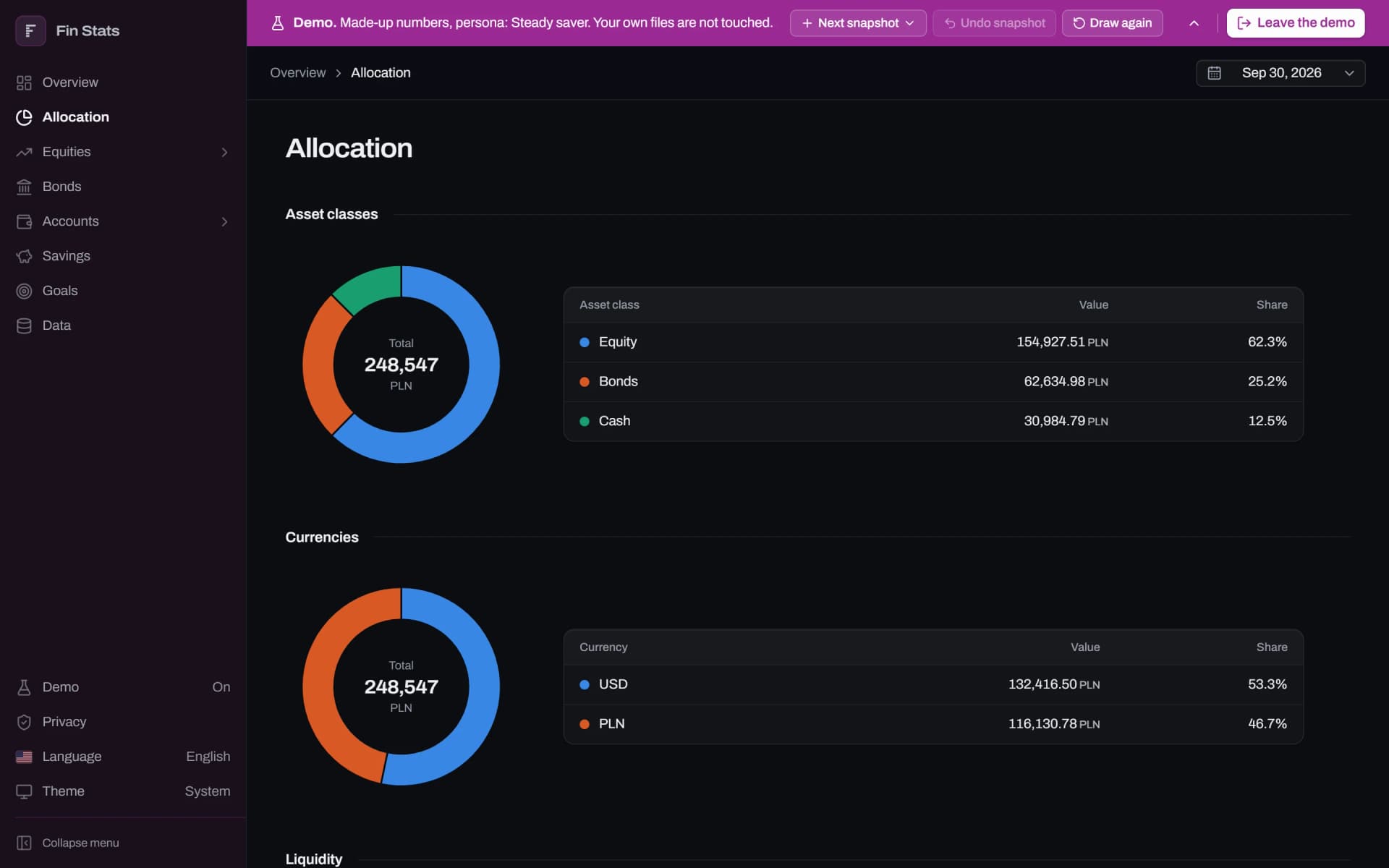Click the green Cash legend dot
Screen dimensions: 1389x868
585,421
